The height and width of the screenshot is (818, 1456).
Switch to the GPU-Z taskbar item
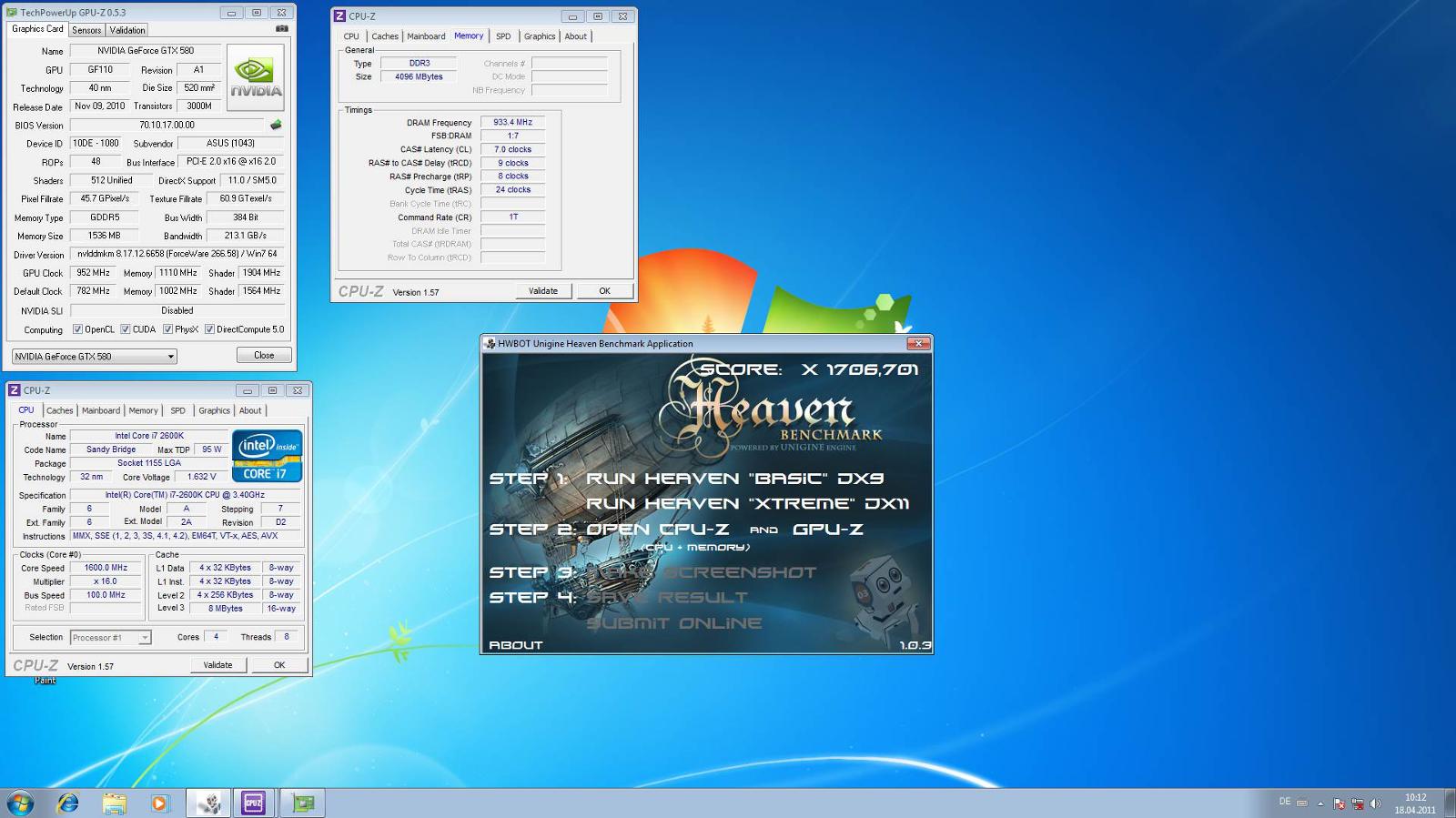click(x=302, y=803)
